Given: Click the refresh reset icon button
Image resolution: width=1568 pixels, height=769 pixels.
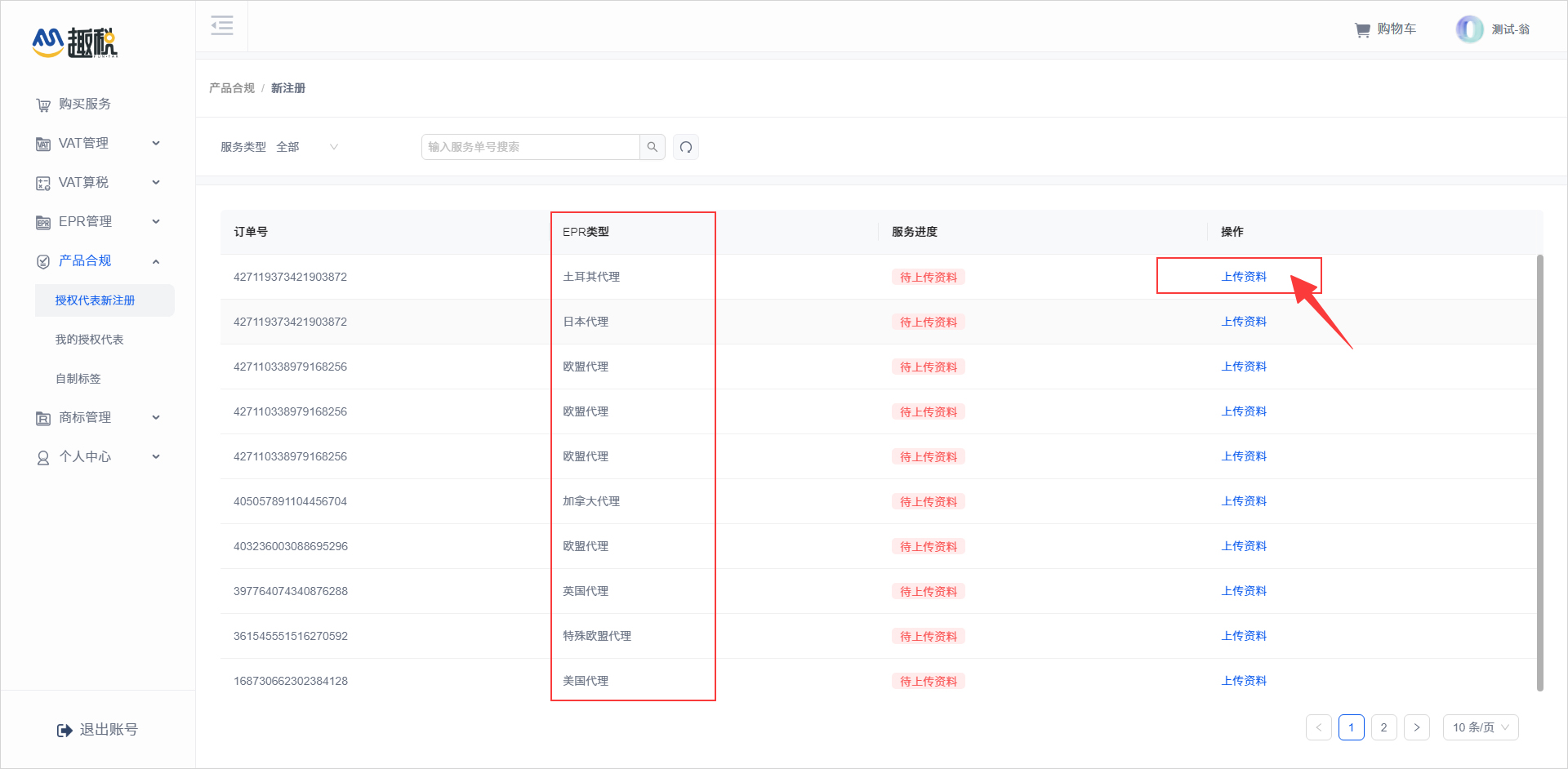Looking at the screenshot, I should pos(686,147).
